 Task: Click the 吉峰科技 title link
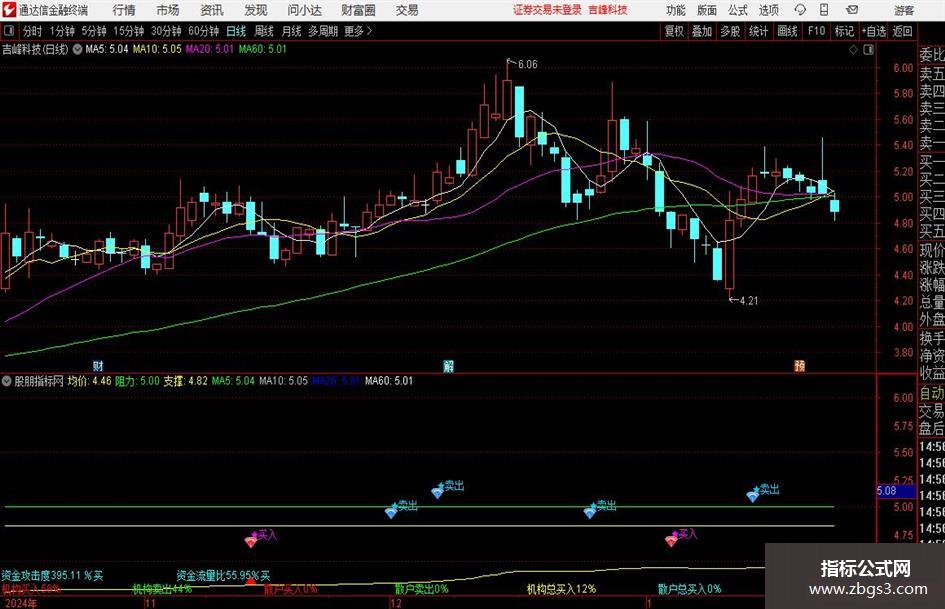tap(608, 10)
